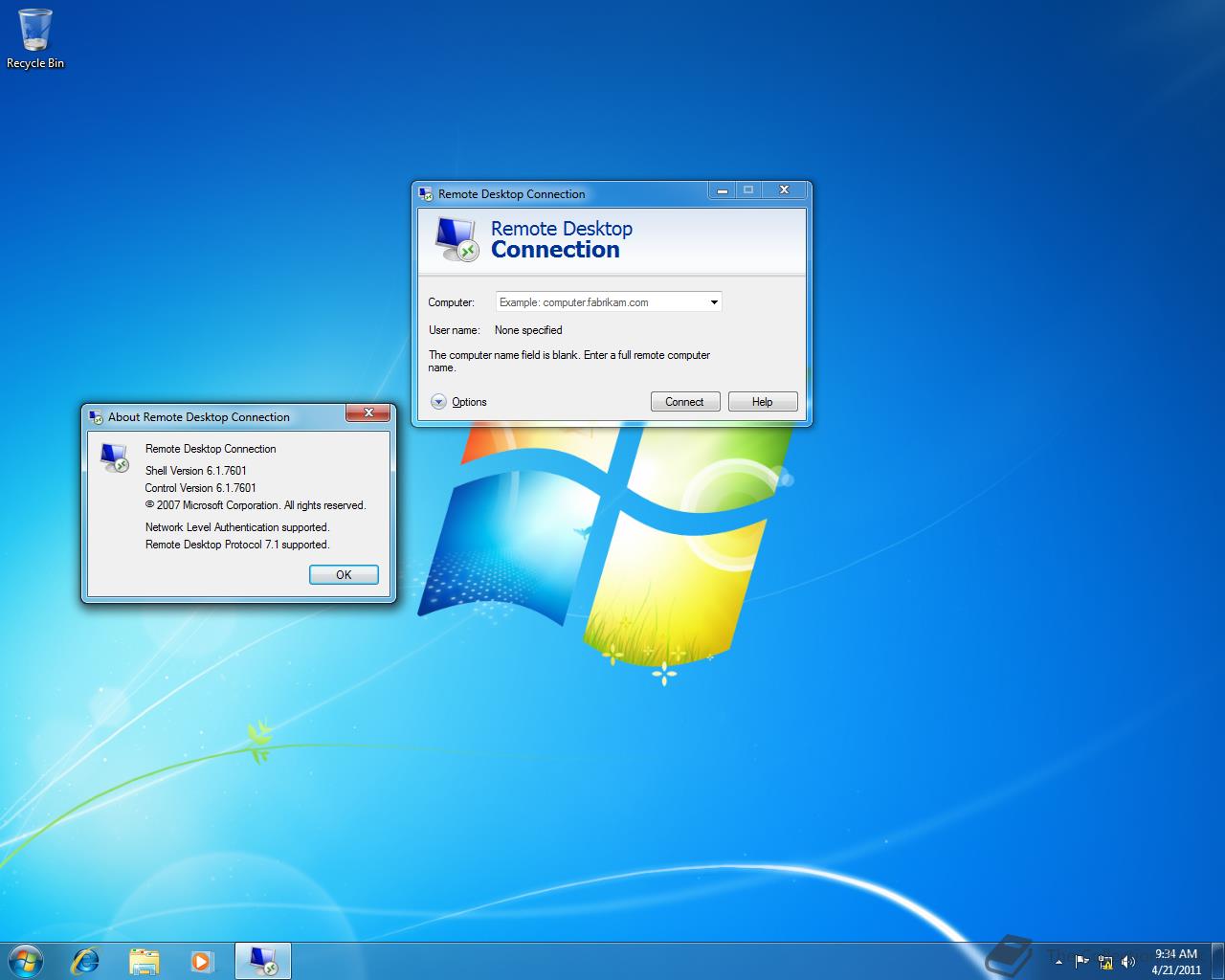Show hidden system tray icons
1225x980 pixels.
1058,962
